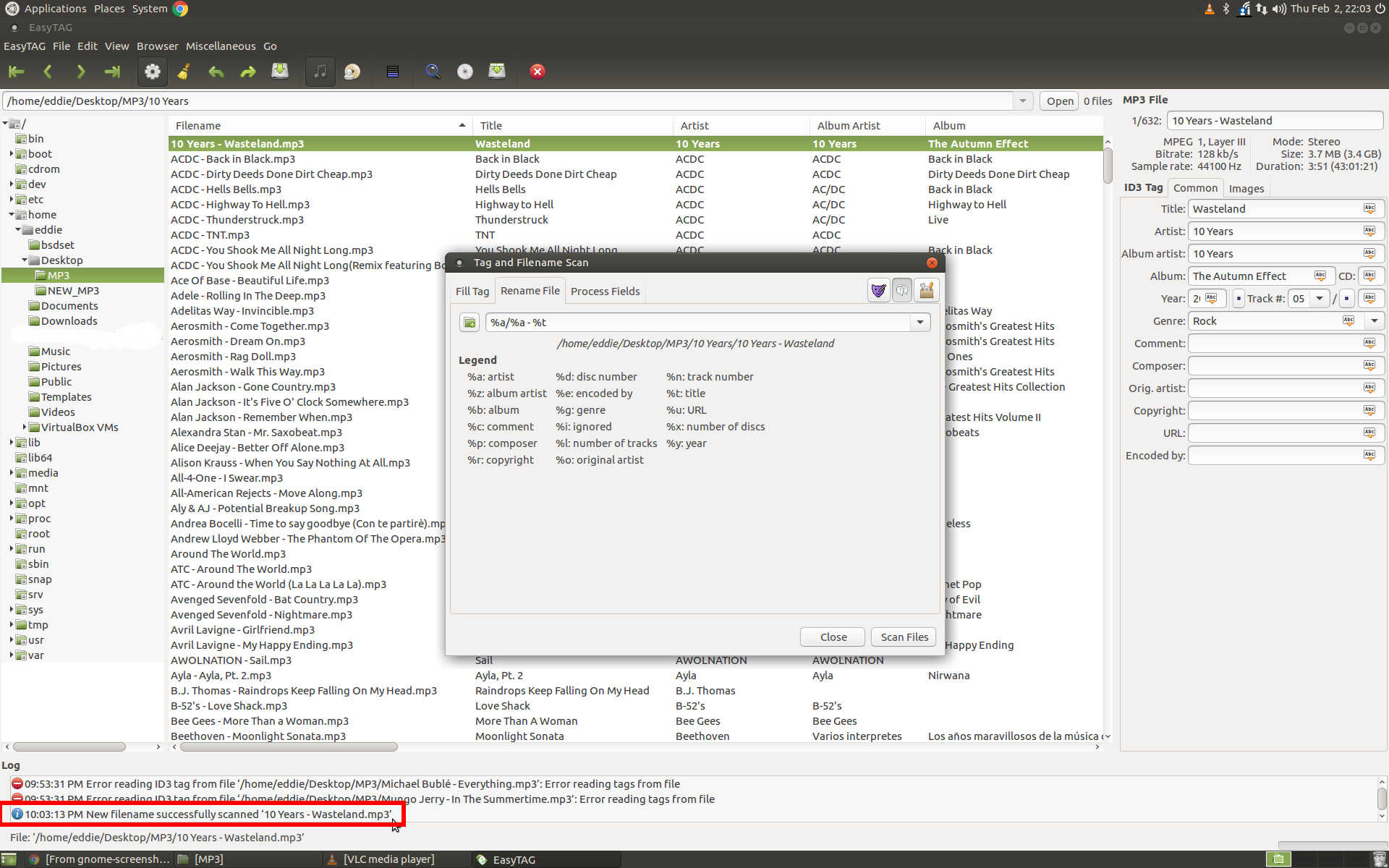Screen dimensions: 1389x868
Task: Click the broom clear-tags toolbar icon
Action: (184, 71)
